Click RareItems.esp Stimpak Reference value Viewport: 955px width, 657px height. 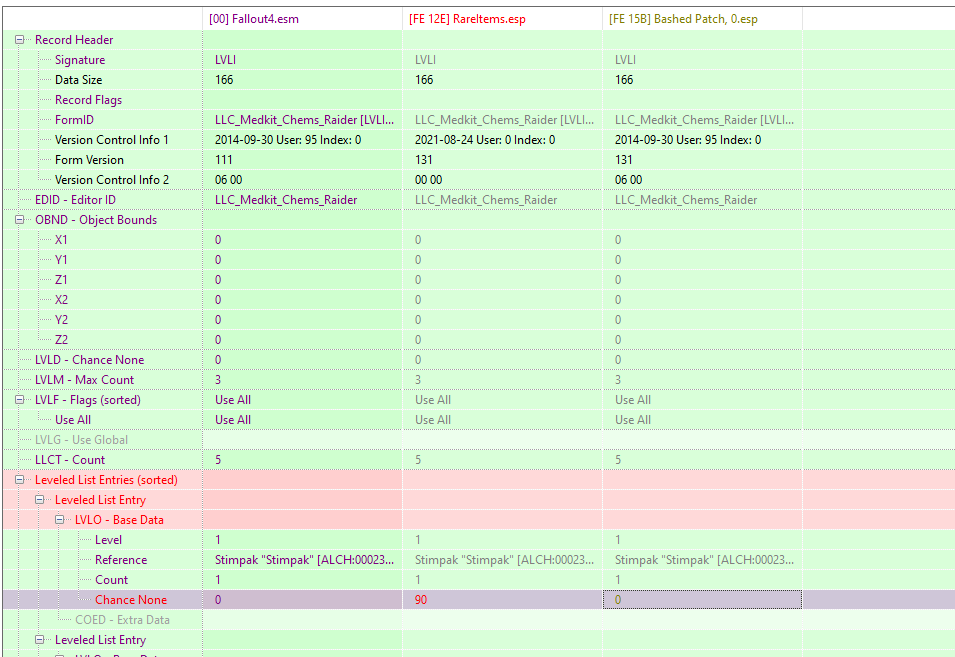[x=504, y=560]
